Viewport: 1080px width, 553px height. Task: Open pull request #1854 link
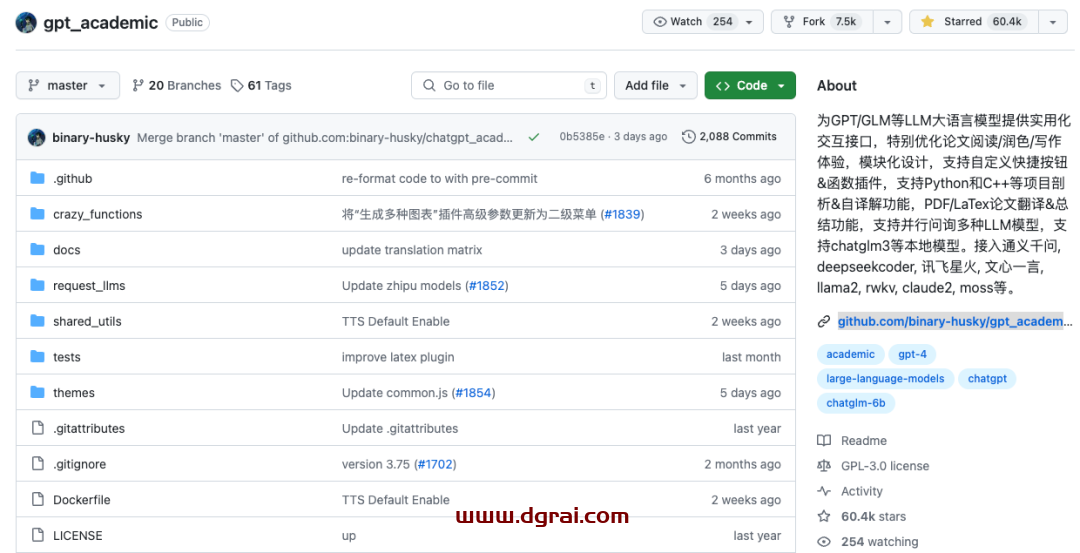coord(473,393)
